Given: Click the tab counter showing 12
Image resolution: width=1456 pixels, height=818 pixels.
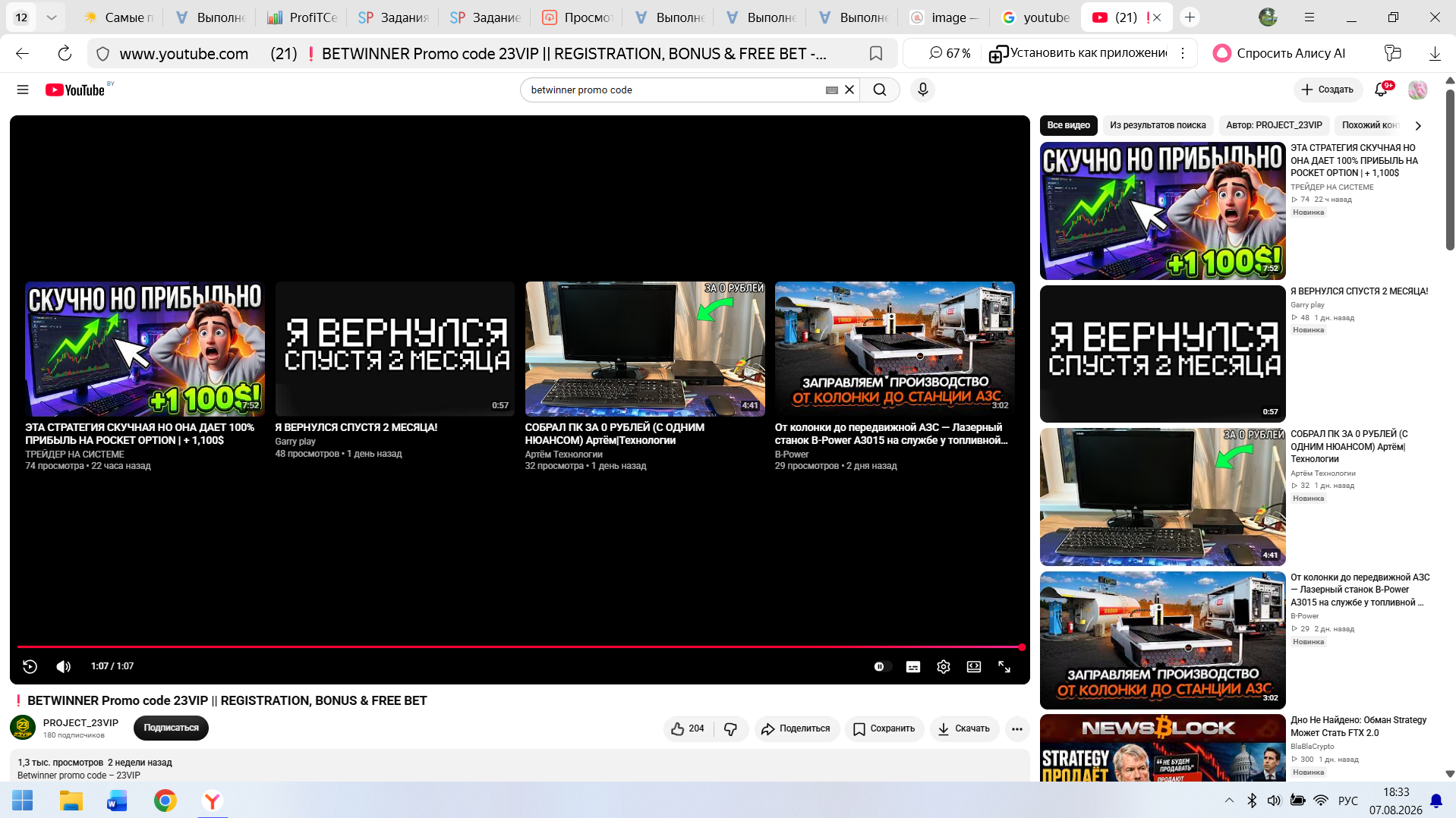Looking at the screenshot, I should (21, 17).
